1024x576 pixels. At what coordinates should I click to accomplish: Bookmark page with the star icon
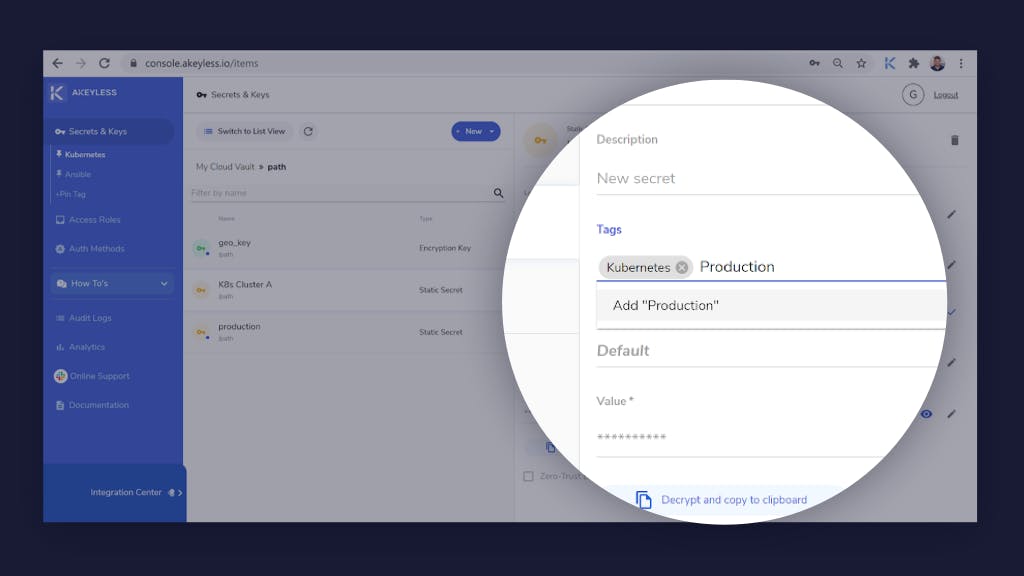click(x=861, y=63)
